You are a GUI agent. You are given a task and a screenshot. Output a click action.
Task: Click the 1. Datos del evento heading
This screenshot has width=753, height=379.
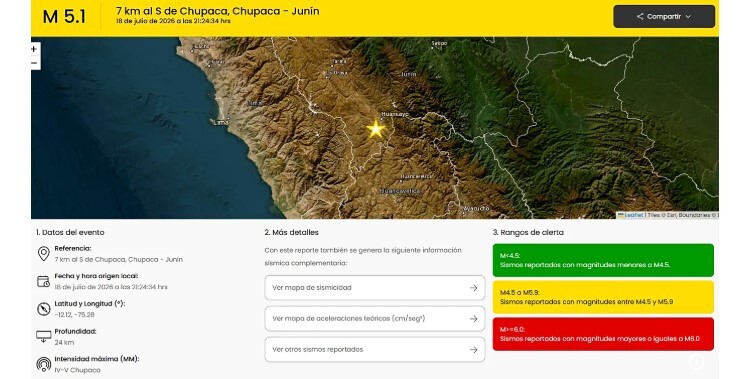tap(70, 232)
